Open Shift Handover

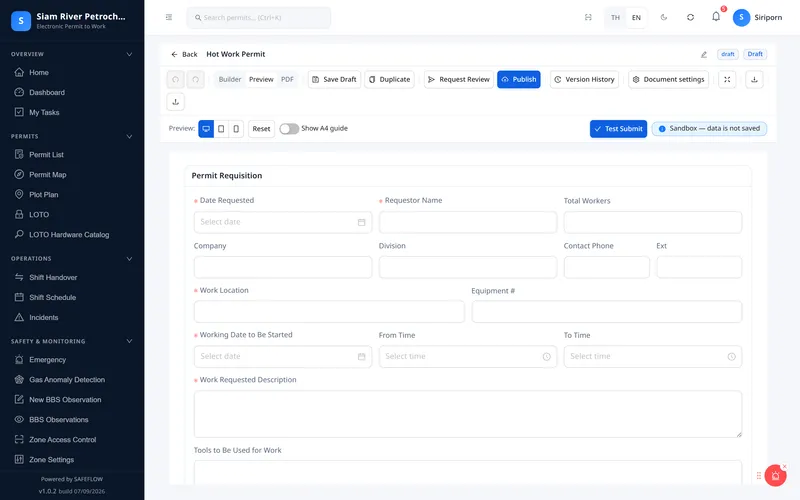click(x=53, y=277)
